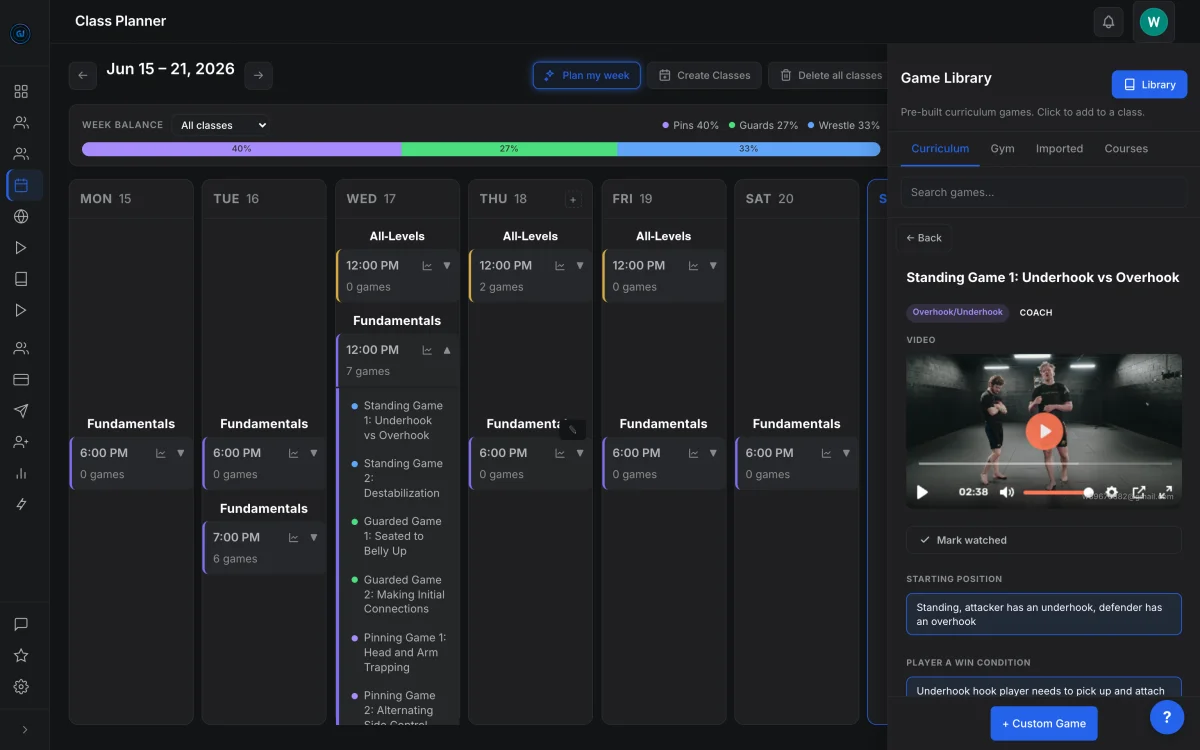This screenshot has width=1200, height=750.
Task: Expand Friday All-Levels 12:00 PM class
Action: point(713,266)
